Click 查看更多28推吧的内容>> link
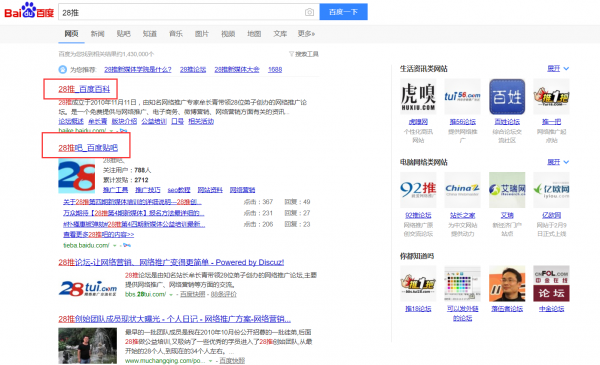Image resolution: width=600 pixels, height=365 pixels. [x=99, y=234]
